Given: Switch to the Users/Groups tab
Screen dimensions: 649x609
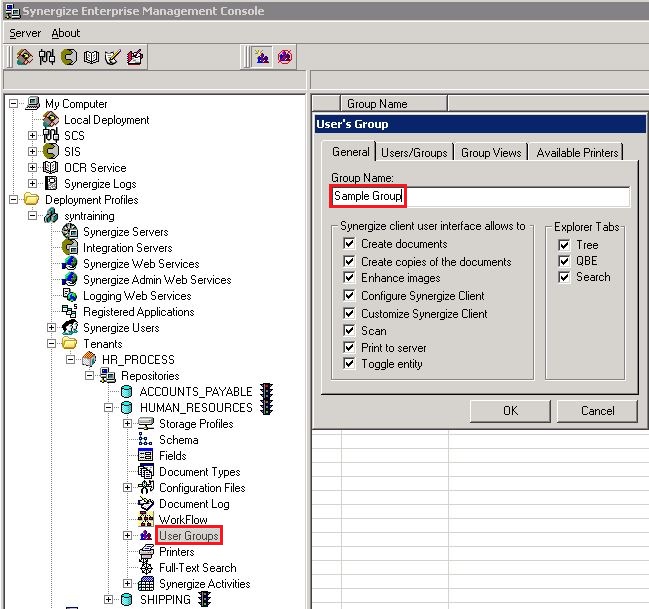Looking at the screenshot, I should pyautogui.click(x=414, y=153).
